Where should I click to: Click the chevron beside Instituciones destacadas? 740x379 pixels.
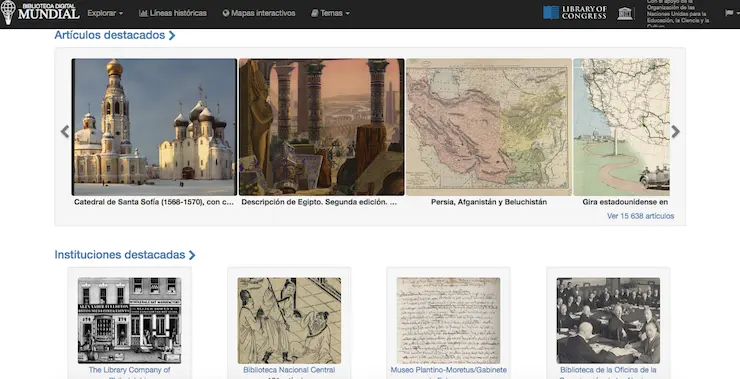coord(192,255)
